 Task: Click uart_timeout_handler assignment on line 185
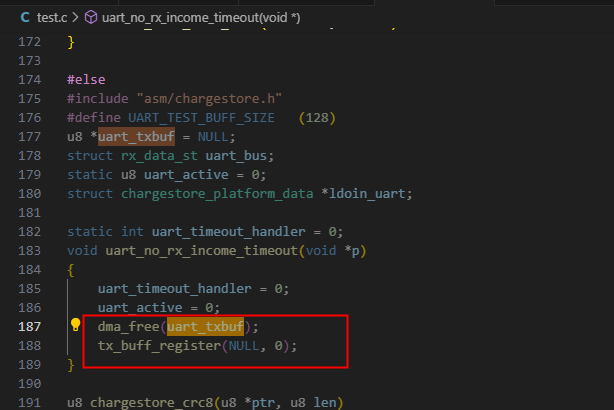(x=175, y=289)
